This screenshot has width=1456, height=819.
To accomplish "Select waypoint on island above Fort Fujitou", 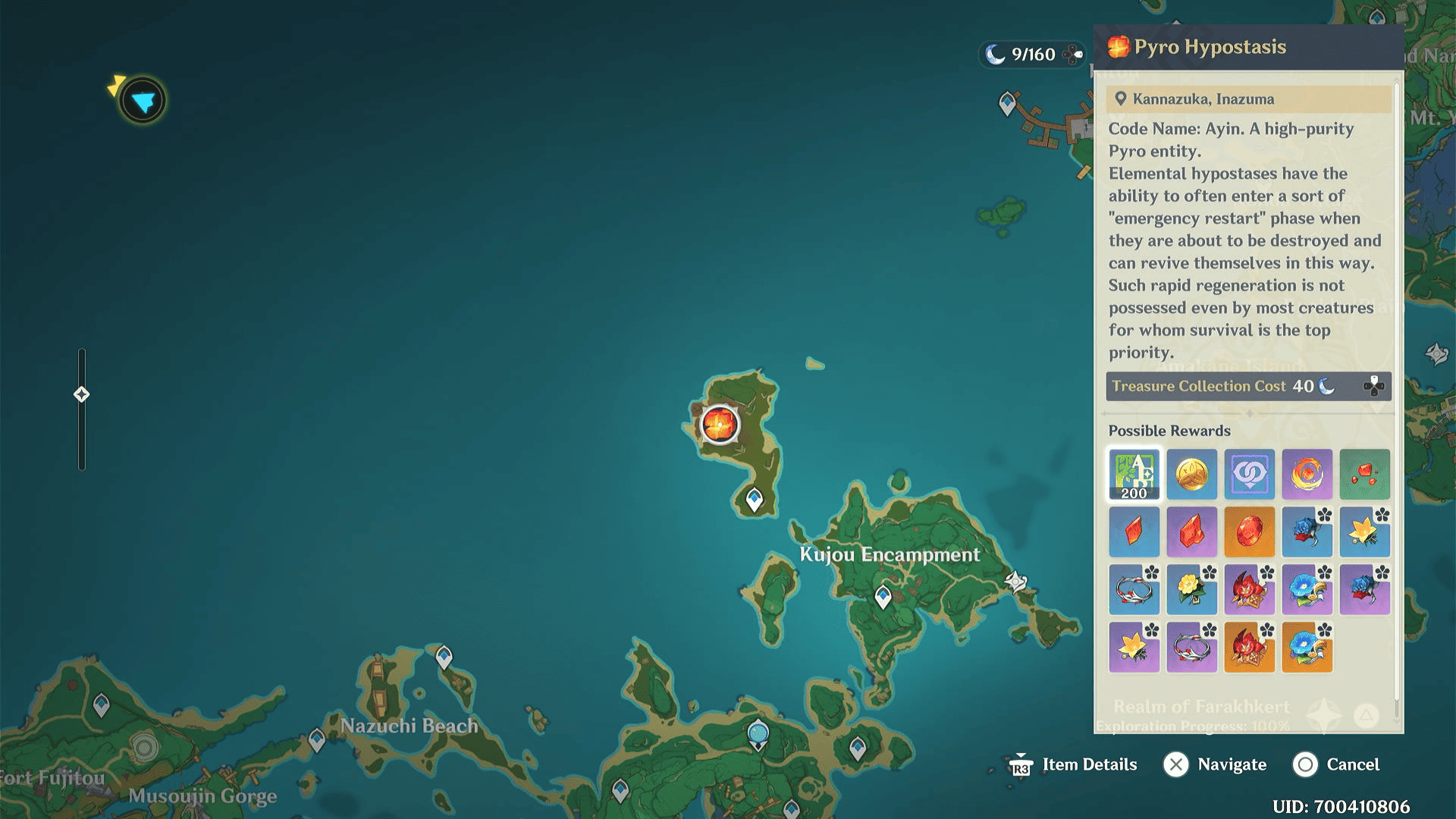I will (101, 706).
